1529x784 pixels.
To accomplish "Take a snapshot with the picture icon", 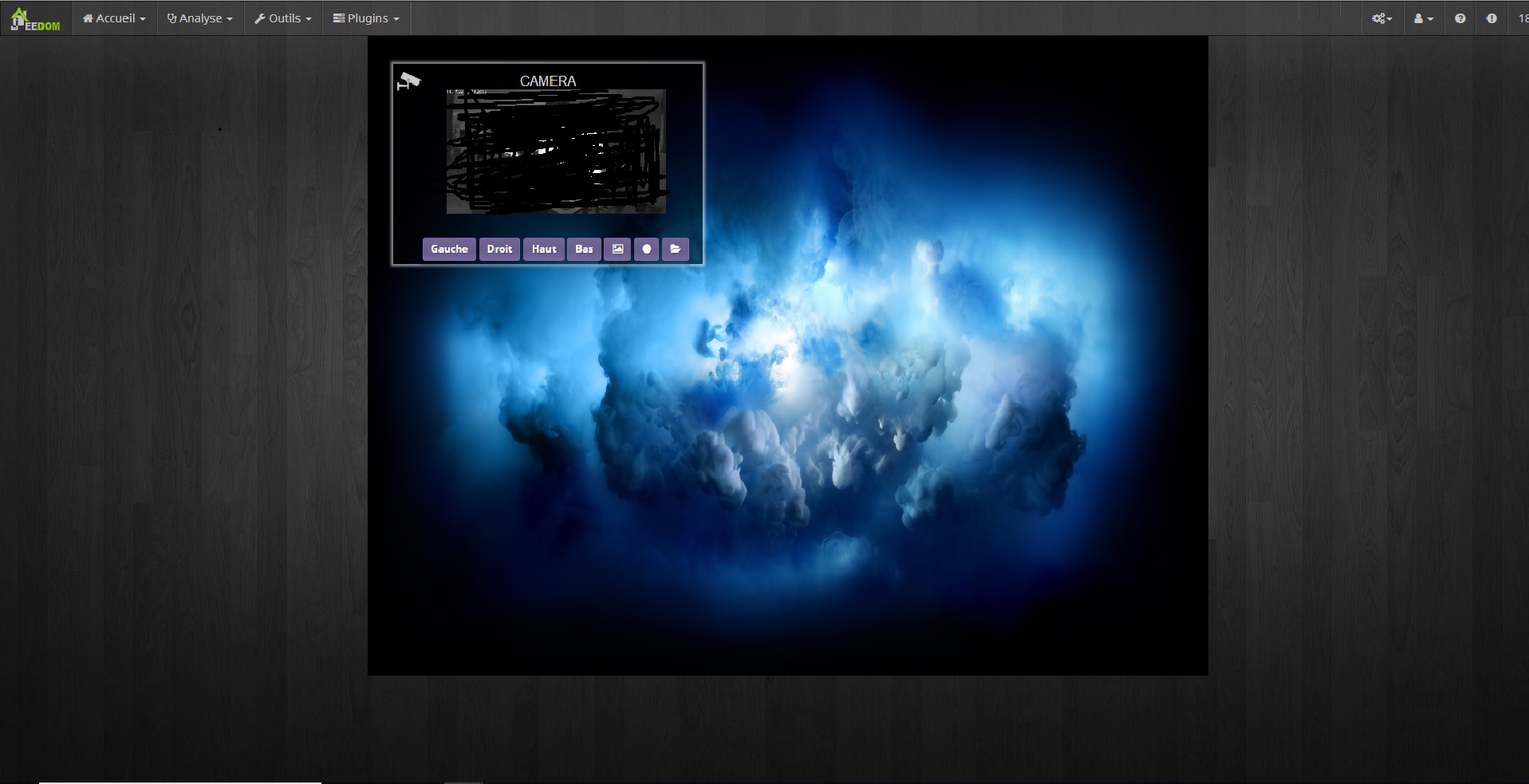I will click(617, 249).
